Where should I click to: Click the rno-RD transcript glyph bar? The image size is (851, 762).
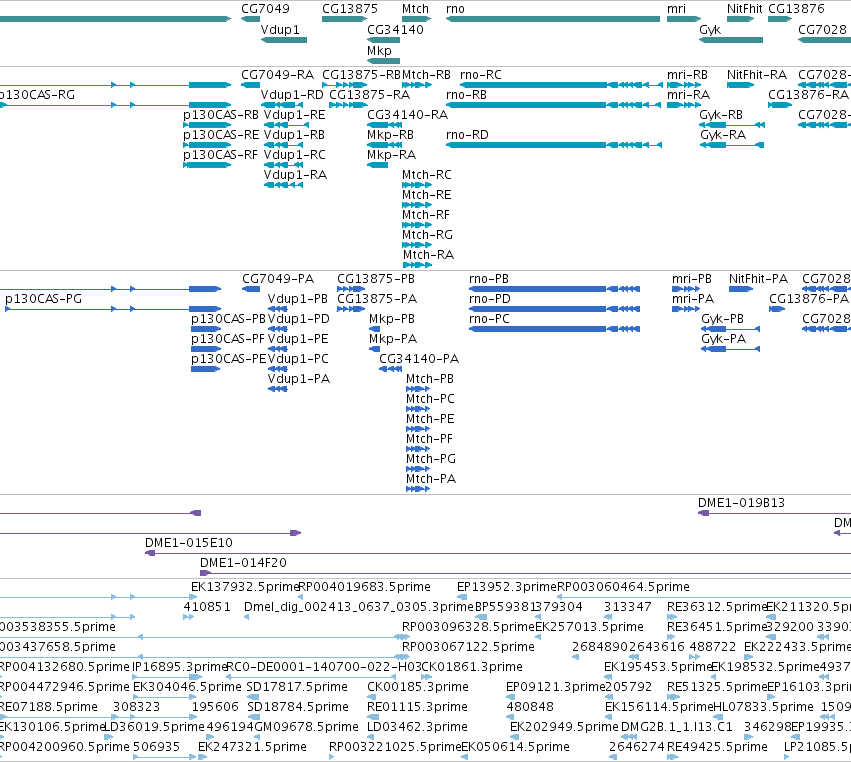click(554, 145)
